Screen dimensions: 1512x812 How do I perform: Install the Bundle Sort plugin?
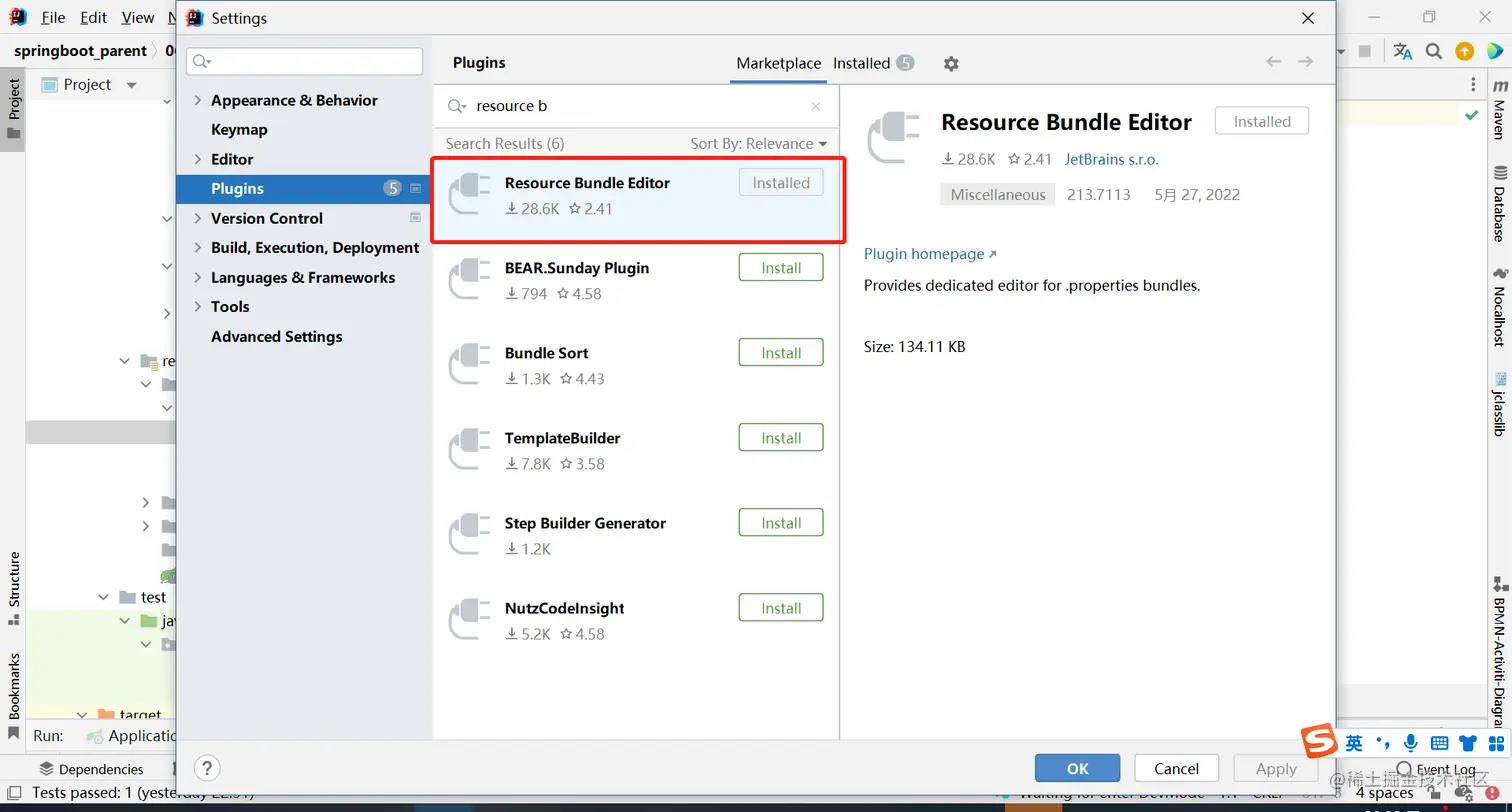[781, 353]
